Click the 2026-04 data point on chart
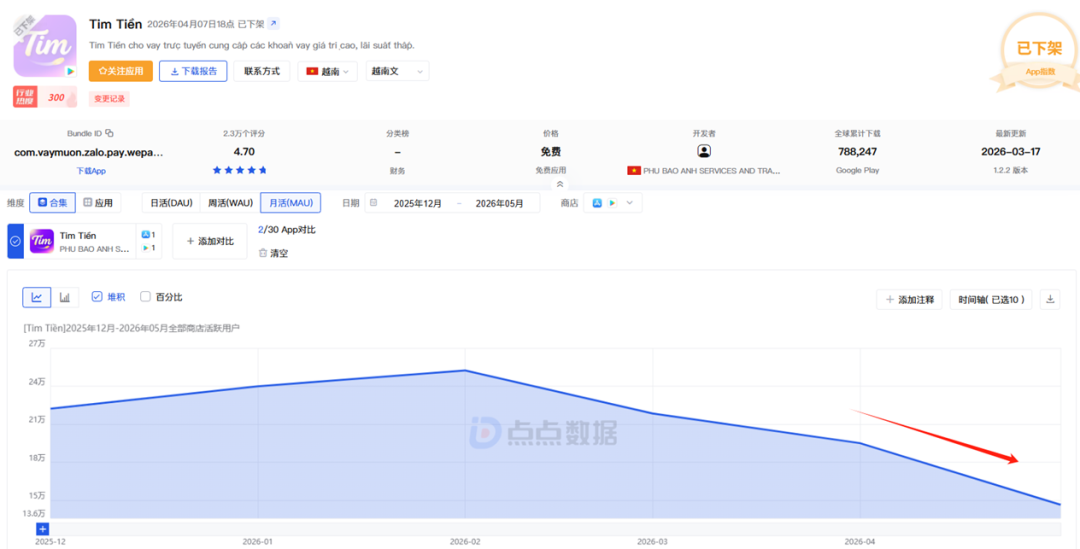This screenshot has height=549, width=1080. [860, 443]
